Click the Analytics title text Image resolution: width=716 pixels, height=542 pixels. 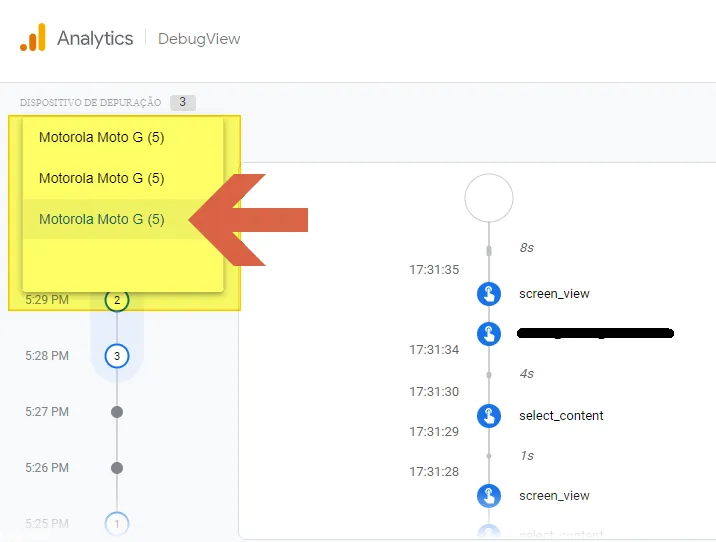pyautogui.click(x=95, y=38)
